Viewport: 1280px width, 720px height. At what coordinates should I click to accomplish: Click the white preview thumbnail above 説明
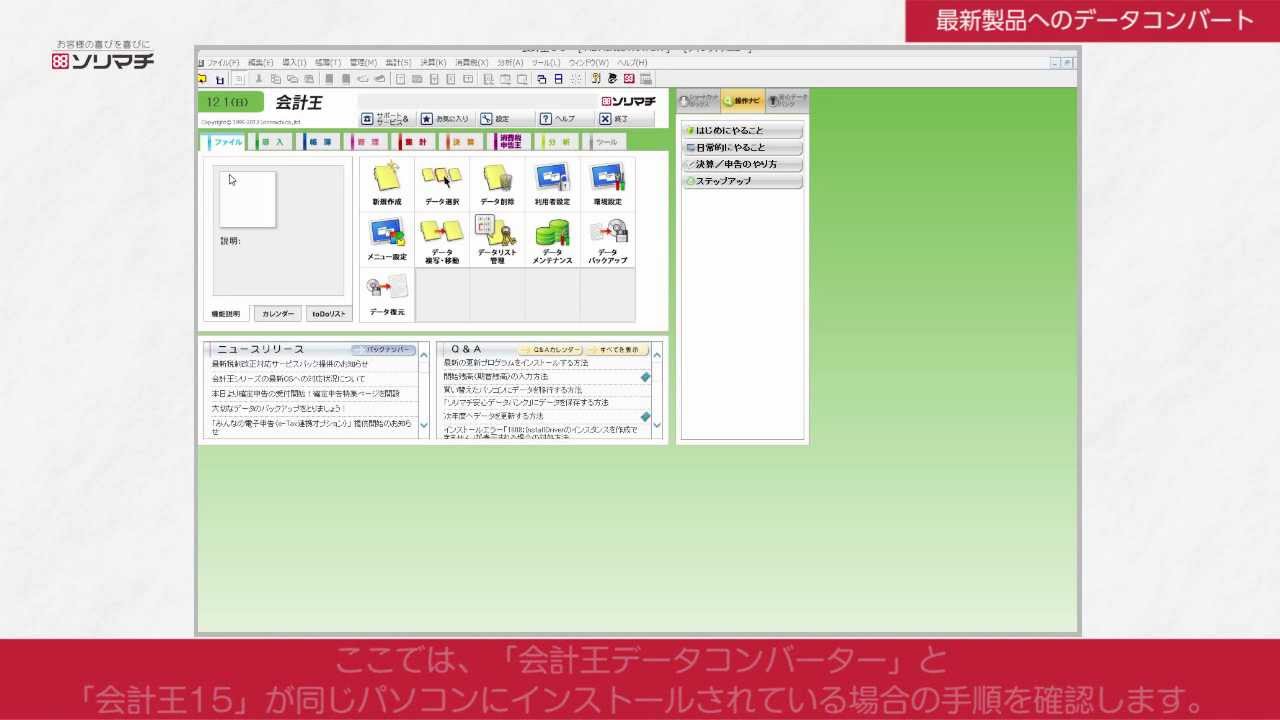pyautogui.click(x=248, y=199)
